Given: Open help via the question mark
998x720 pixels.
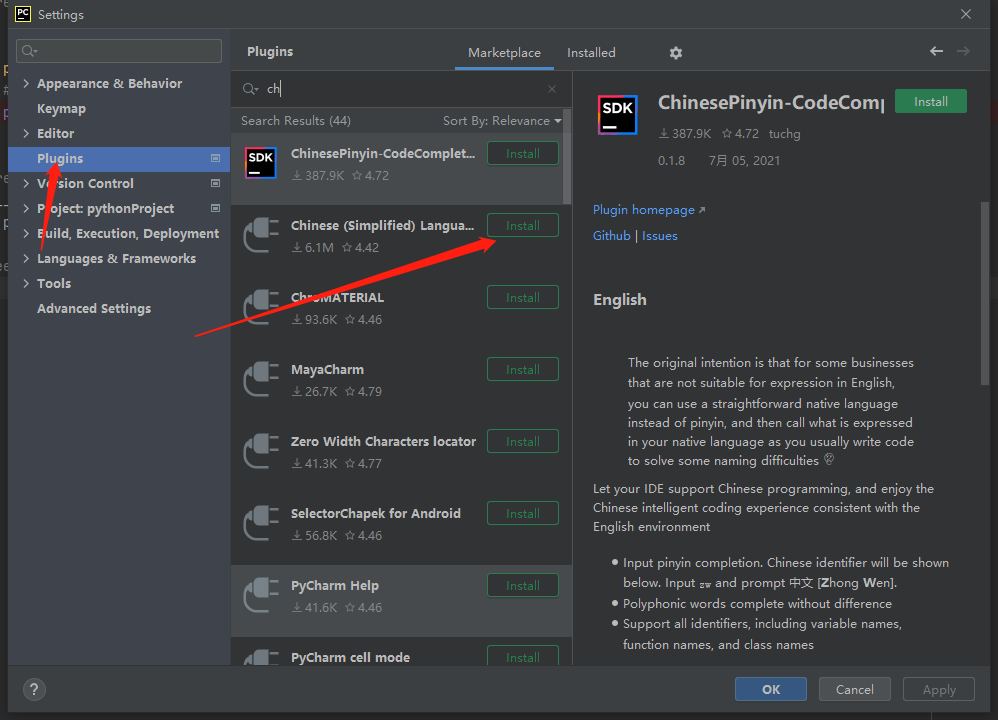Looking at the screenshot, I should (x=34, y=689).
